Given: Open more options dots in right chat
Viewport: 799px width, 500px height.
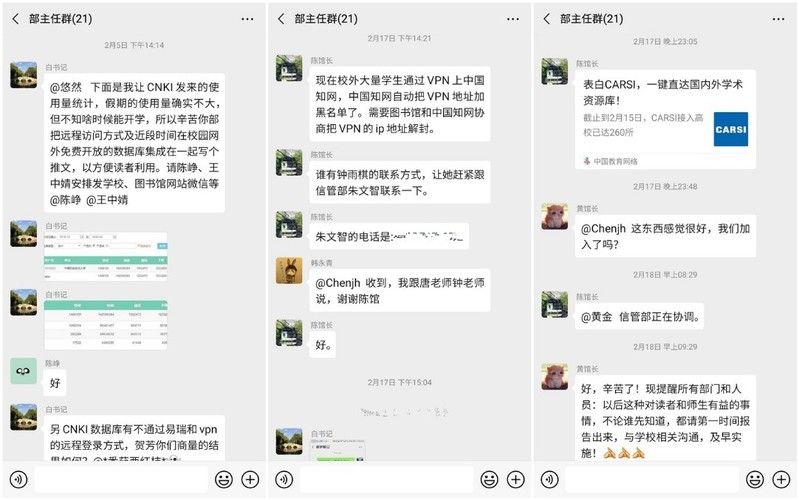Looking at the screenshot, I should pos(778,19).
